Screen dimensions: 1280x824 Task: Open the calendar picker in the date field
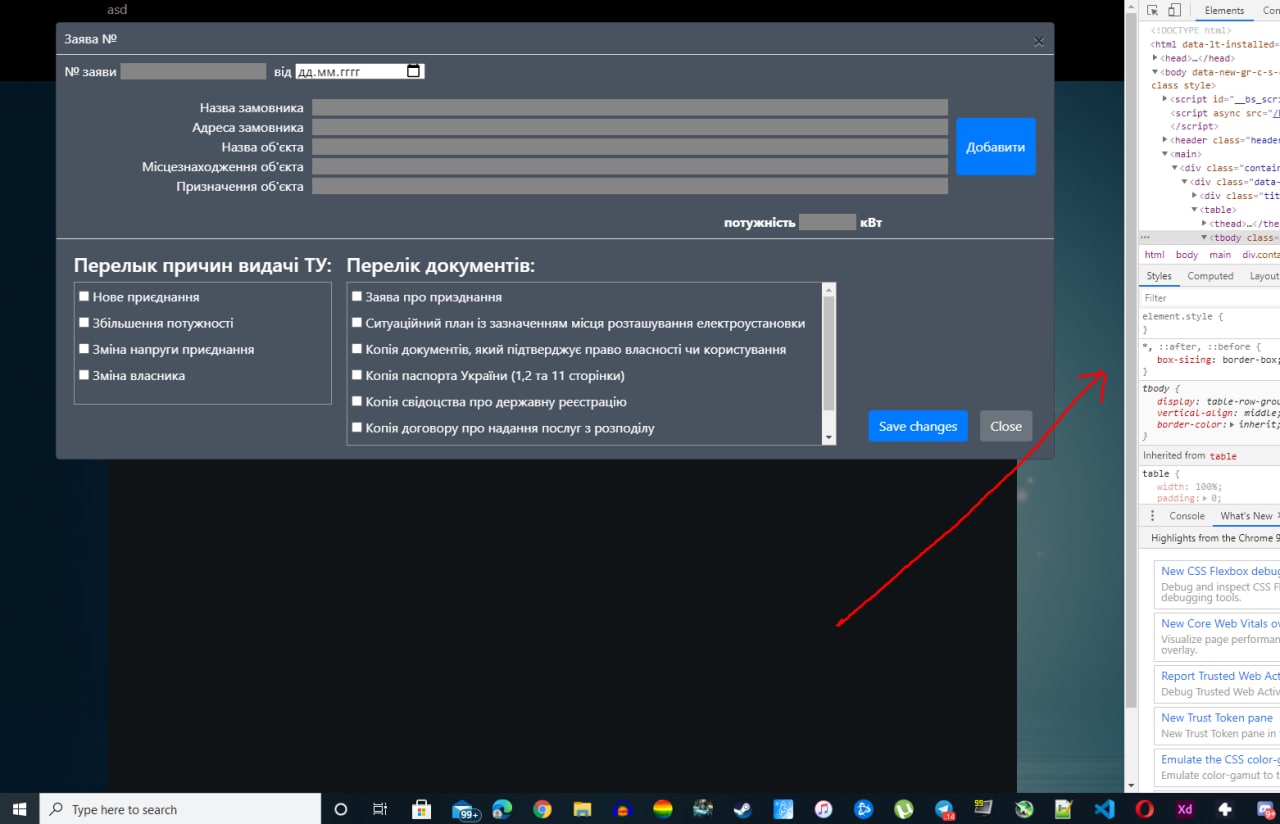point(414,71)
